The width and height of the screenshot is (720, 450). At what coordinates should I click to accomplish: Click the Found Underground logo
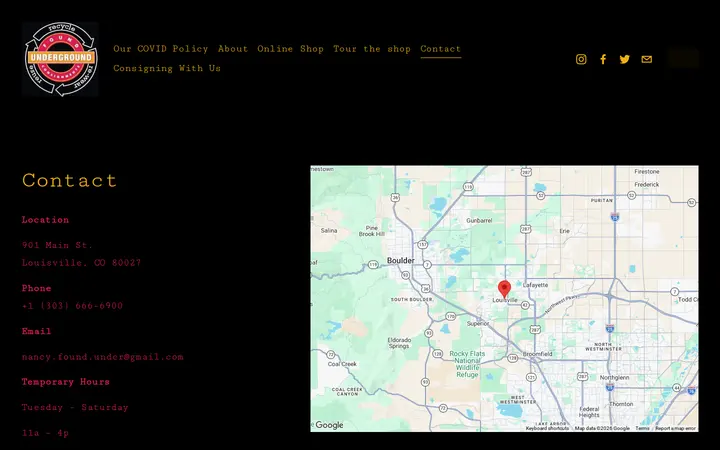60,59
